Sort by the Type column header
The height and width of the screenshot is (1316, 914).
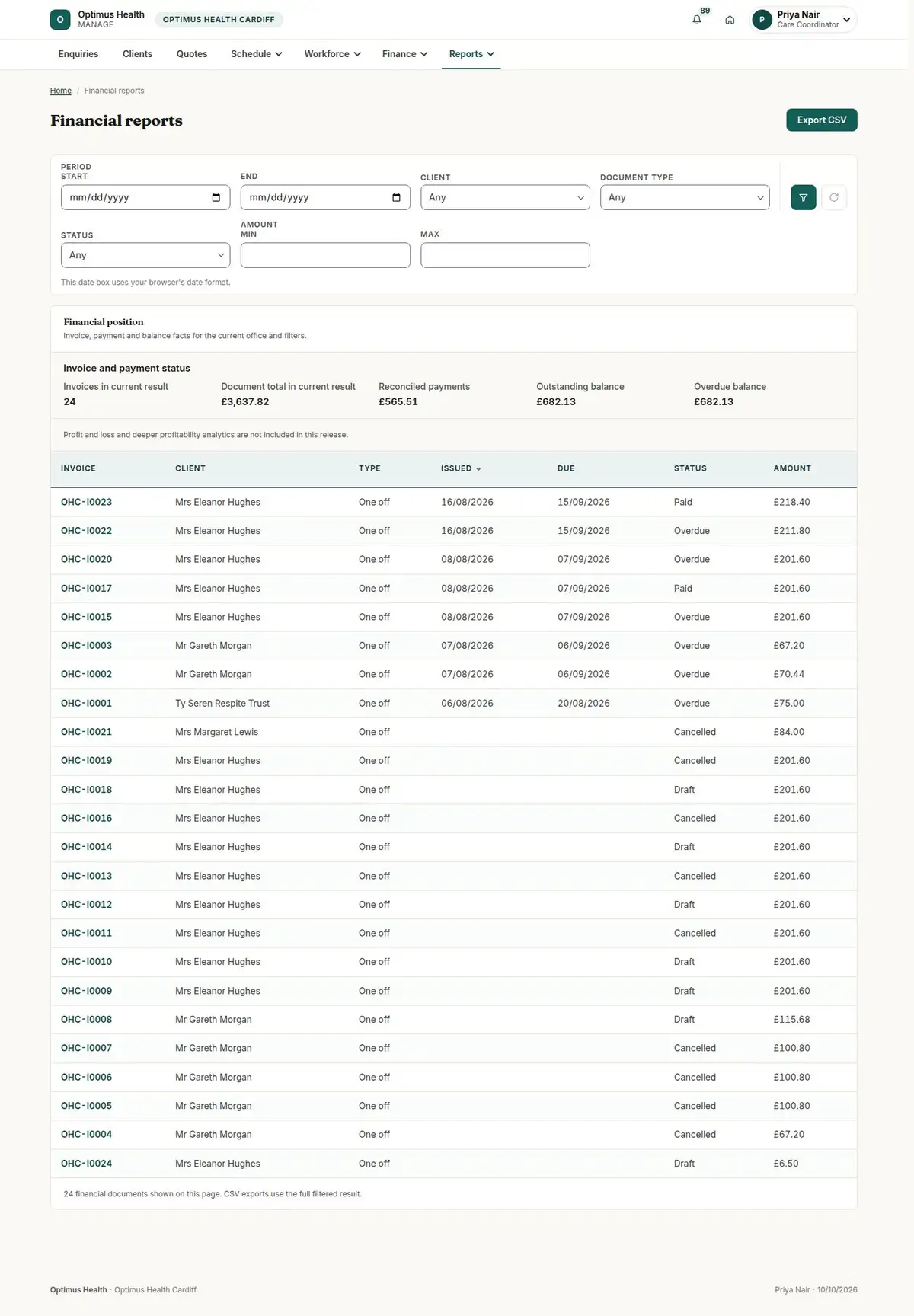point(369,469)
